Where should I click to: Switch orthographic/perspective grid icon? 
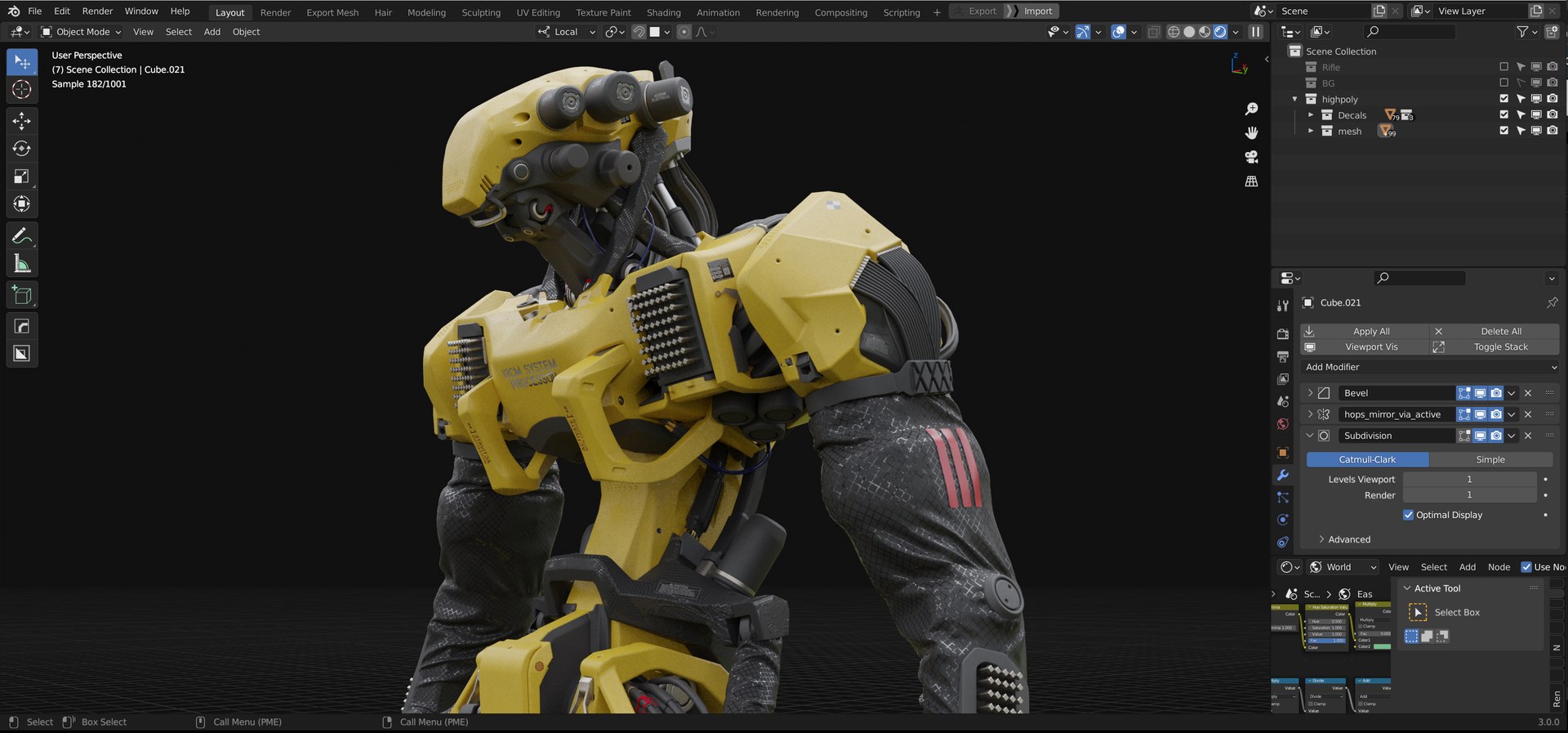click(x=1251, y=181)
